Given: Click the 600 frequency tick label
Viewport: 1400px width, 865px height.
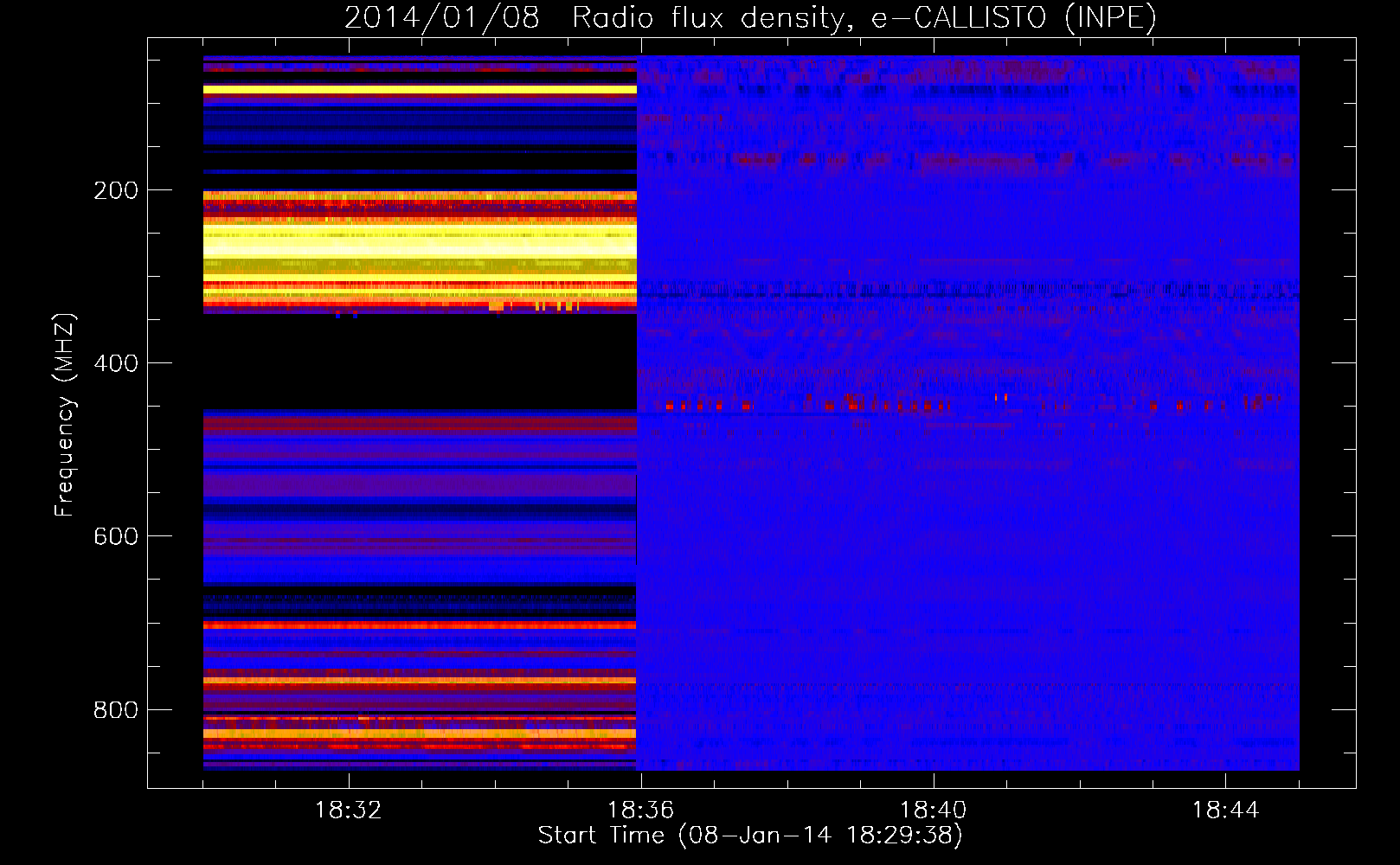Looking at the screenshot, I should click(116, 536).
